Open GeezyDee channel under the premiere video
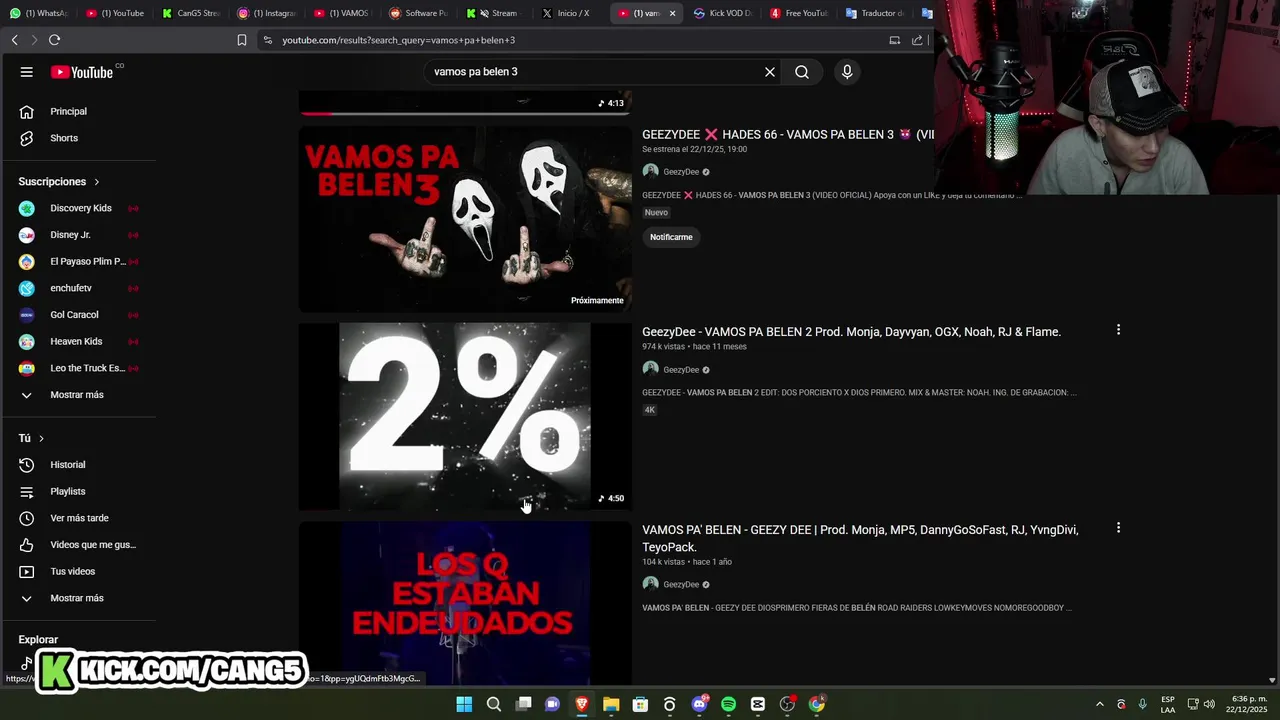 coord(681,172)
